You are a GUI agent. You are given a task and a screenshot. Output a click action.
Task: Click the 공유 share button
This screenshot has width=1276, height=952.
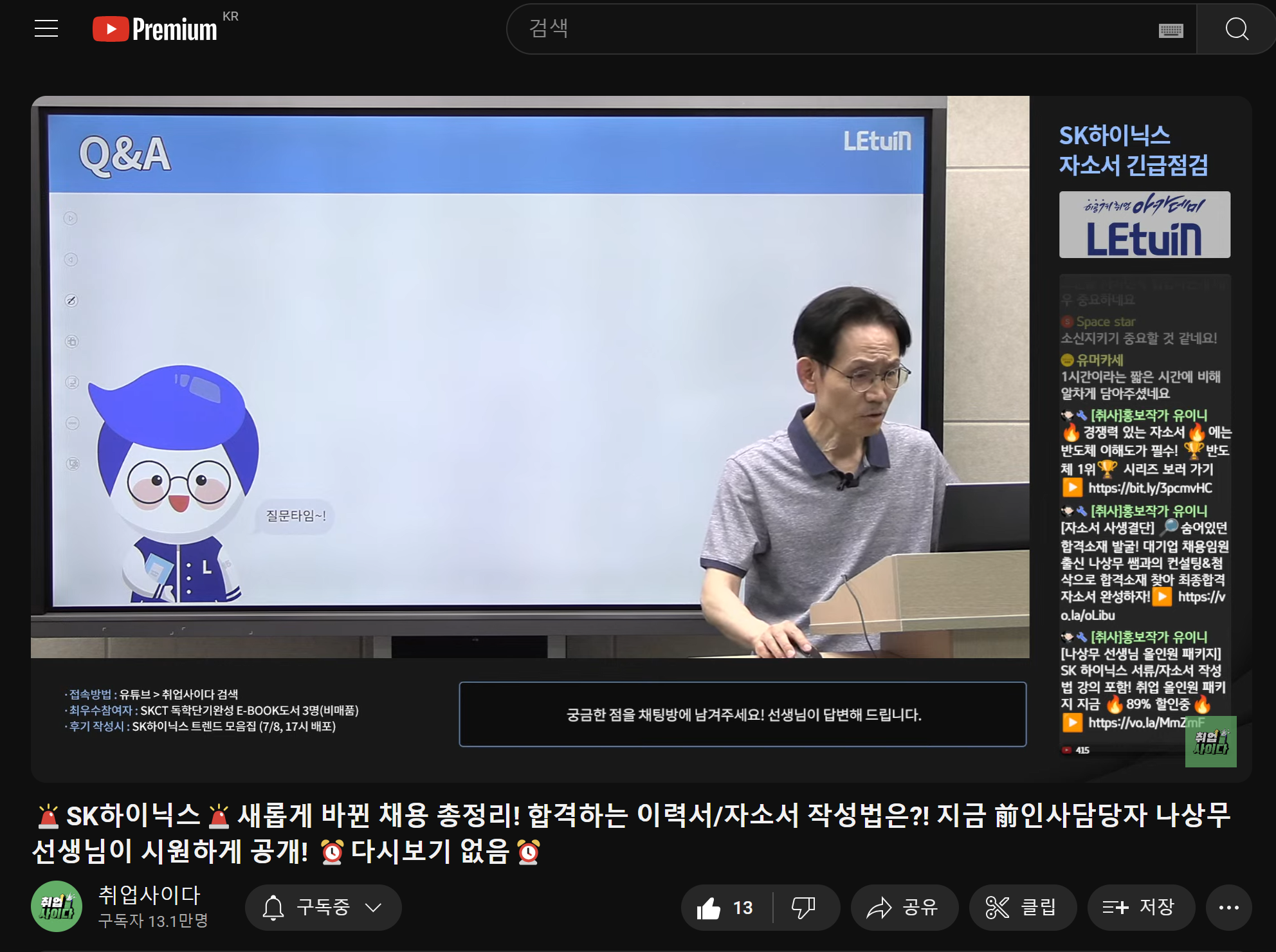[904, 908]
